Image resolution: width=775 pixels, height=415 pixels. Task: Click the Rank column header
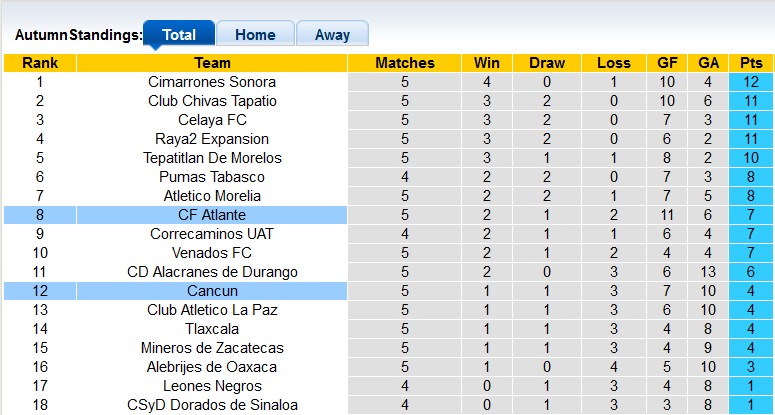coord(40,63)
